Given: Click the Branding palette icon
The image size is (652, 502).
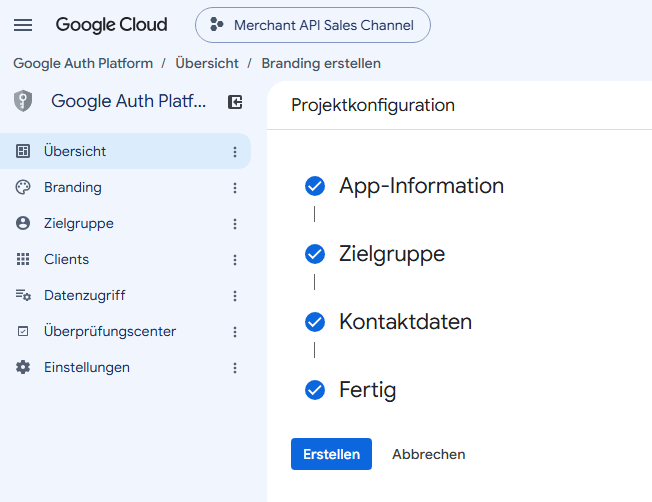Looking at the screenshot, I should [23, 187].
